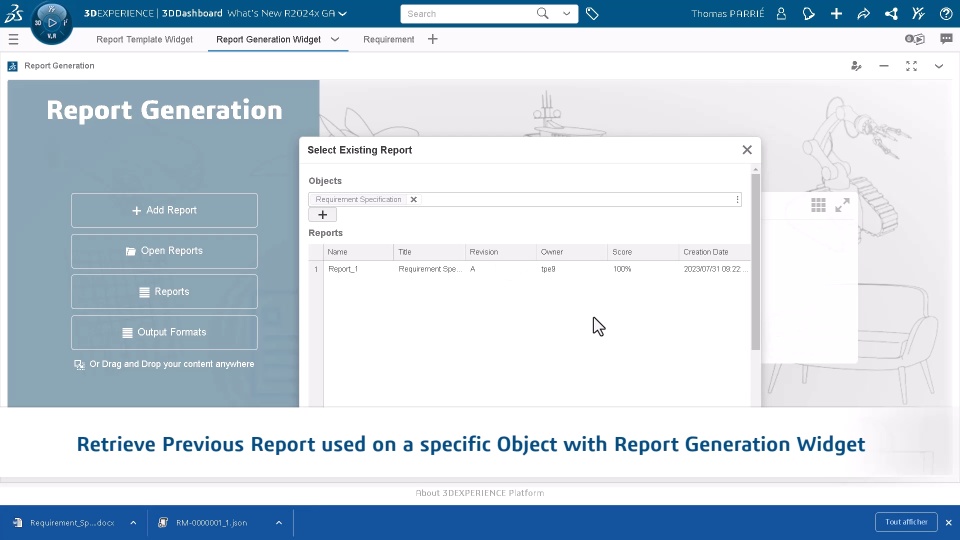The height and width of the screenshot is (540, 960).
Task: Click the Open Reports button
Action: coord(164,251)
